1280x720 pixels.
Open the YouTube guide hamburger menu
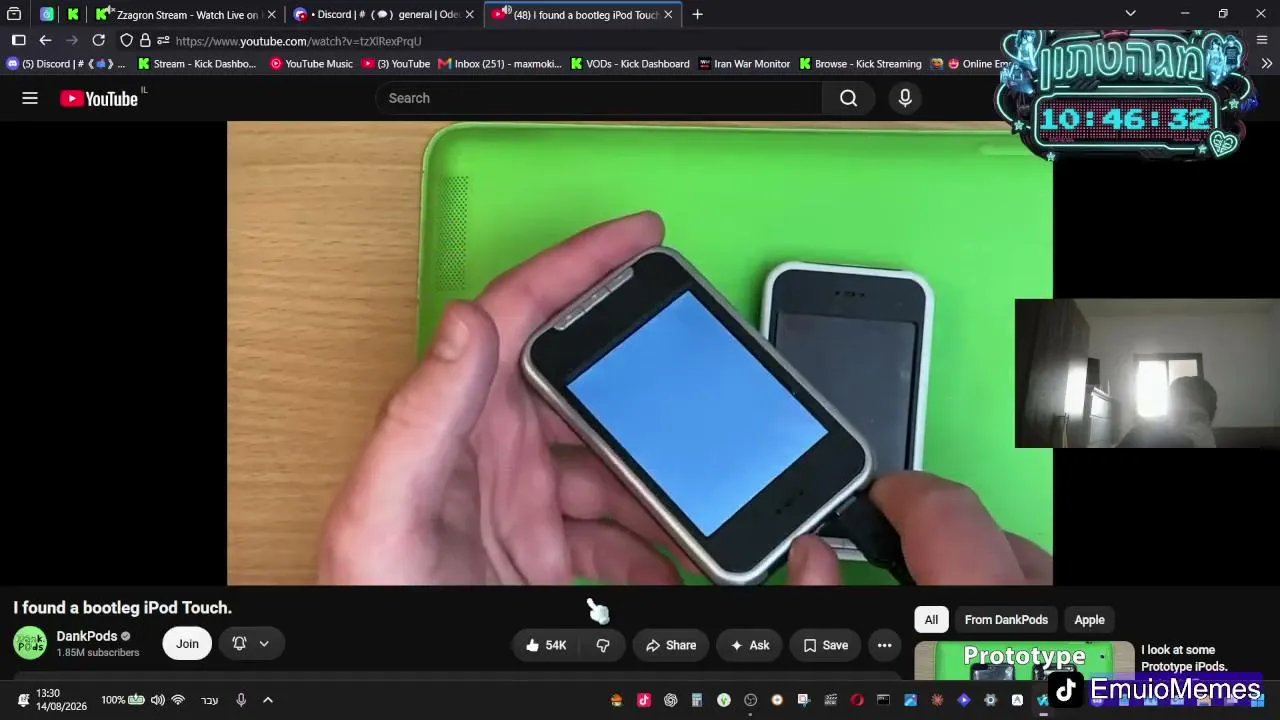click(30, 98)
